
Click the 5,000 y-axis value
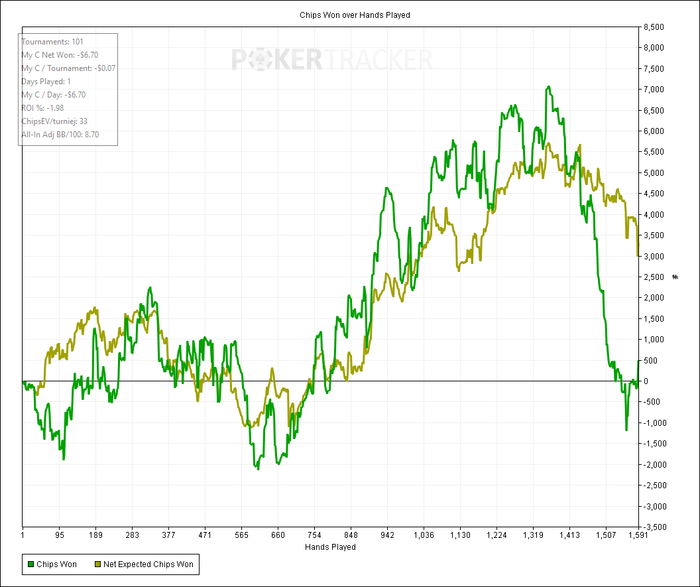point(654,173)
